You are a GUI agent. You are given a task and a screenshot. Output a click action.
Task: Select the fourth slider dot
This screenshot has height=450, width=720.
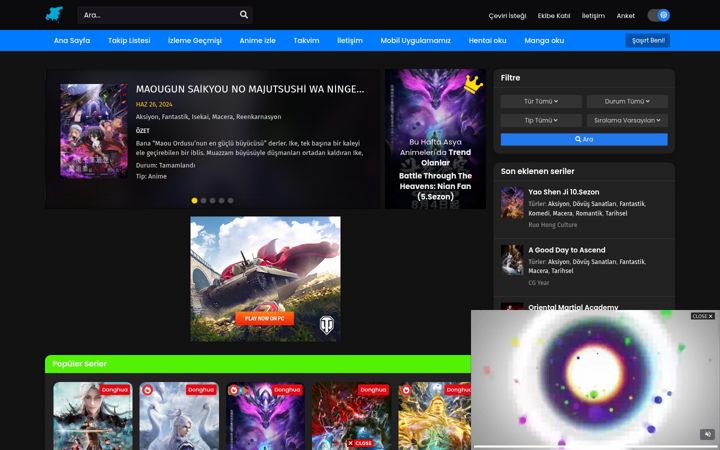[221, 201]
